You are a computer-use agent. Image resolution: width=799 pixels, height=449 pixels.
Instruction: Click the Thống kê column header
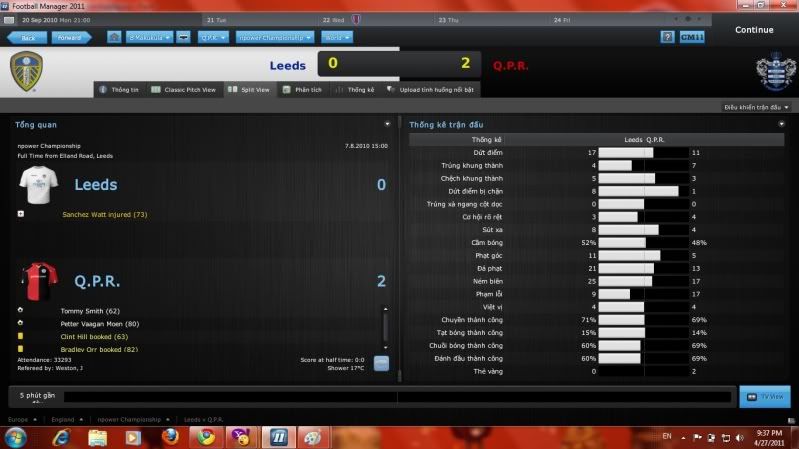click(486, 140)
